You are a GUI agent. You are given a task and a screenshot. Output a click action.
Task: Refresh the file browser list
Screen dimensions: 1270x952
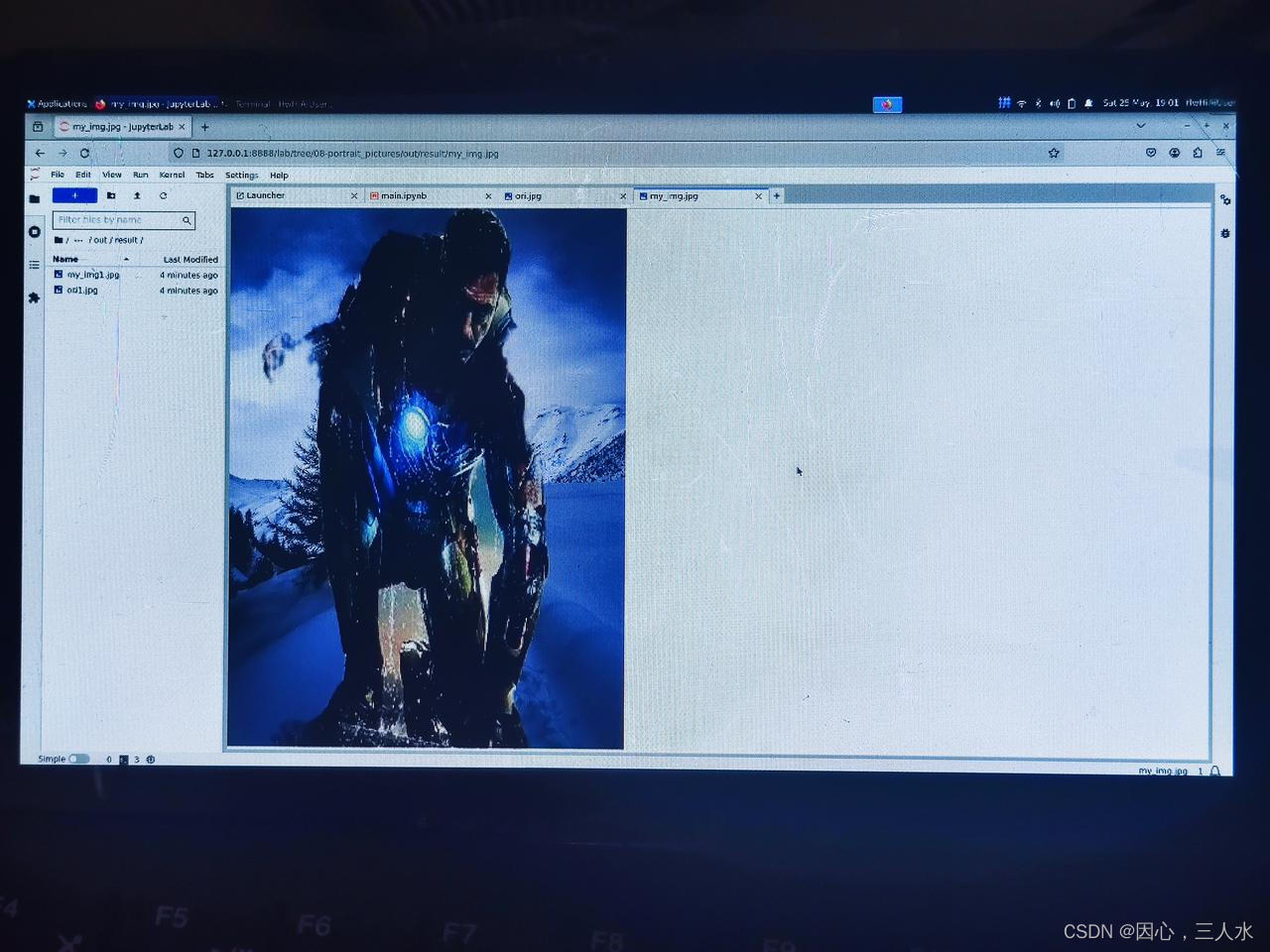[163, 195]
